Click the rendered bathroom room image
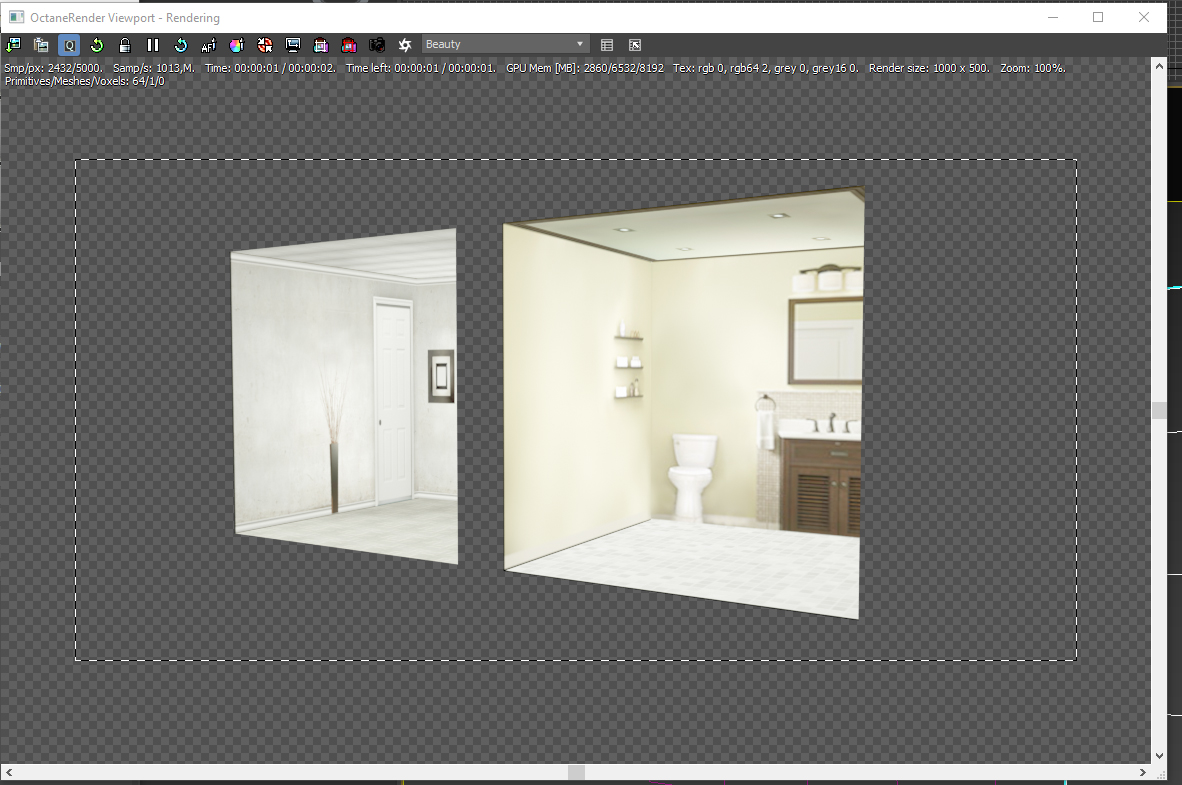This screenshot has width=1182, height=785. tap(683, 403)
